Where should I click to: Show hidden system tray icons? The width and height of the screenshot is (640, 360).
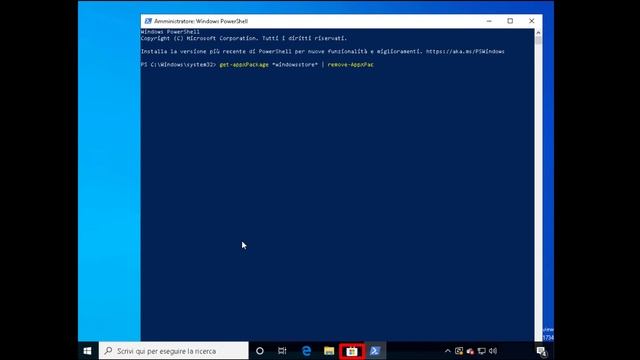click(447, 351)
